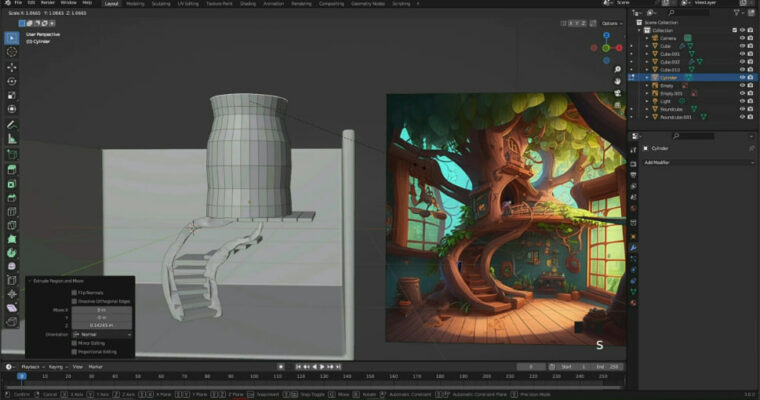Open the Render properties tab icon

pyautogui.click(x=633, y=164)
